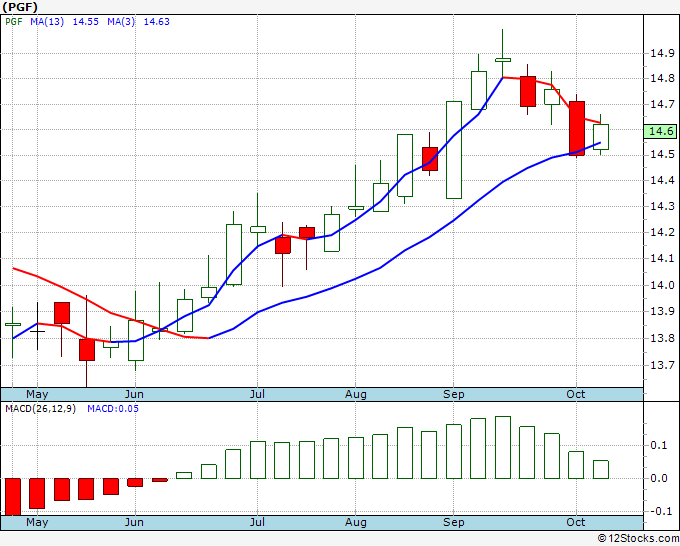This screenshot has height=546, width=680.
Task: Click the (PGF) chart title
Action: click(20, 7)
